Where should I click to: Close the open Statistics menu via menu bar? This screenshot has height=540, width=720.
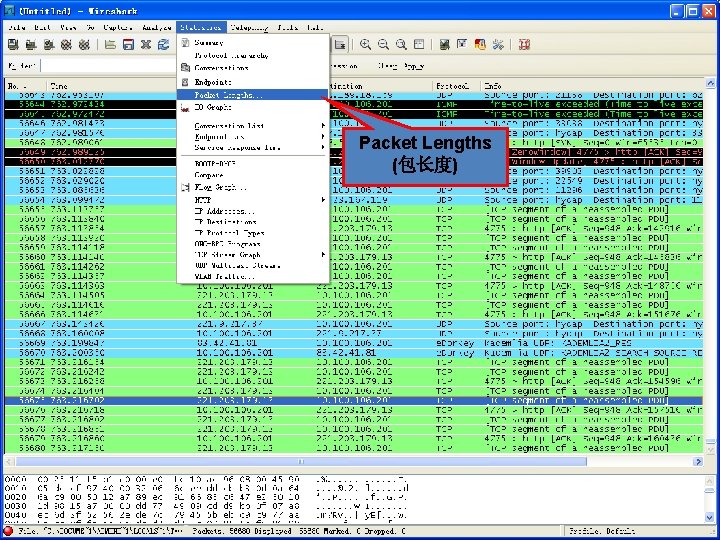coord(201,28)
